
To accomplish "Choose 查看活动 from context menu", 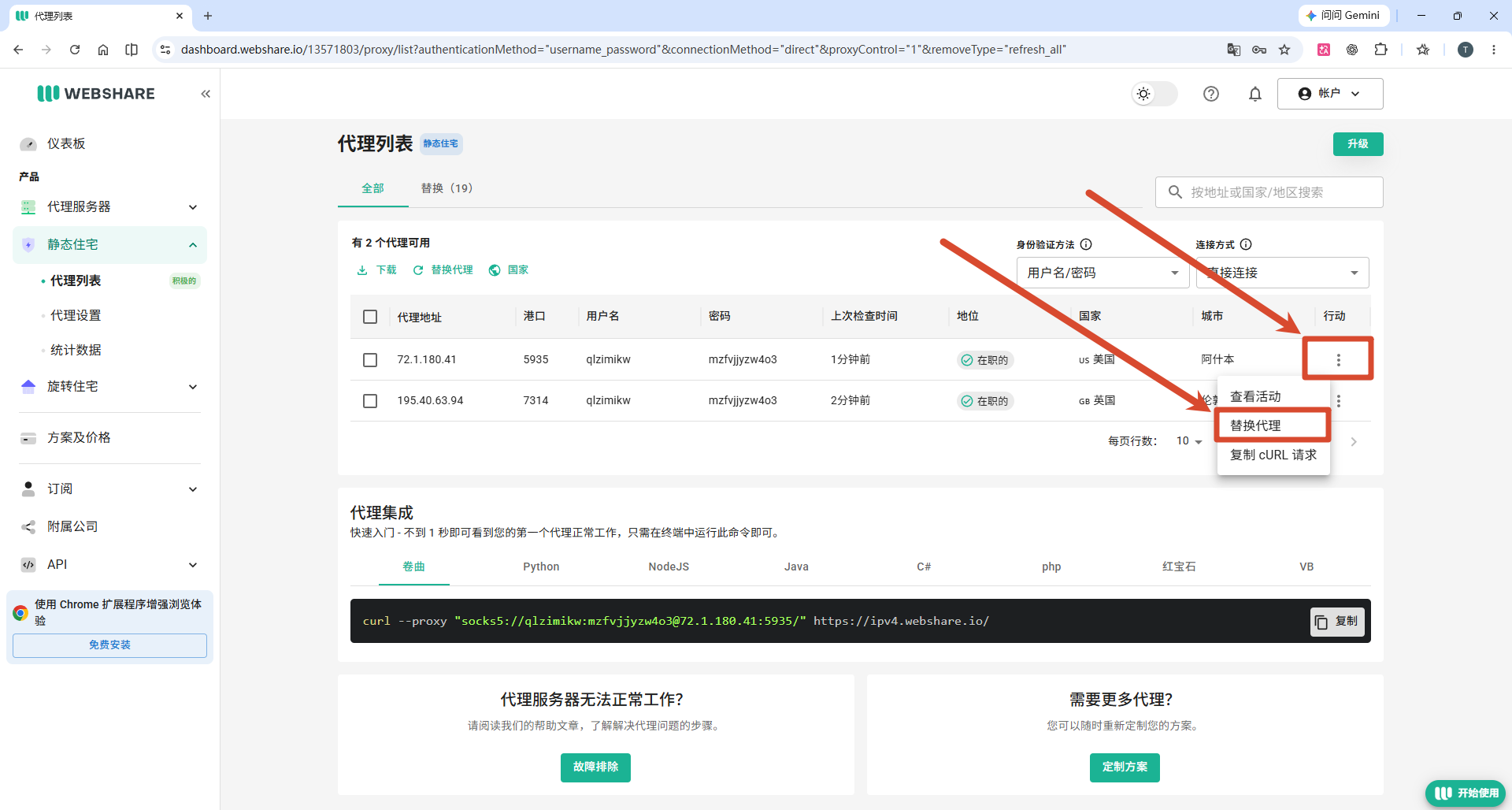I will 1273,396.
